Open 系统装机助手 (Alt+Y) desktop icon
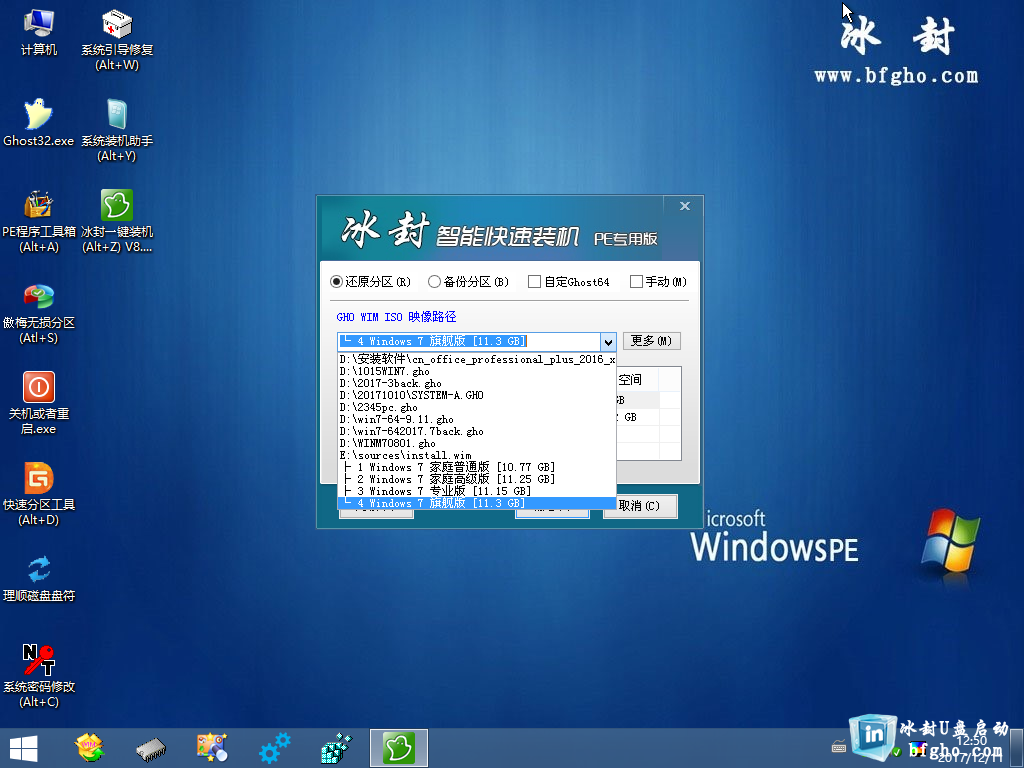The width and height of the screenshot is (1024, 768). (x=117, y=131)
